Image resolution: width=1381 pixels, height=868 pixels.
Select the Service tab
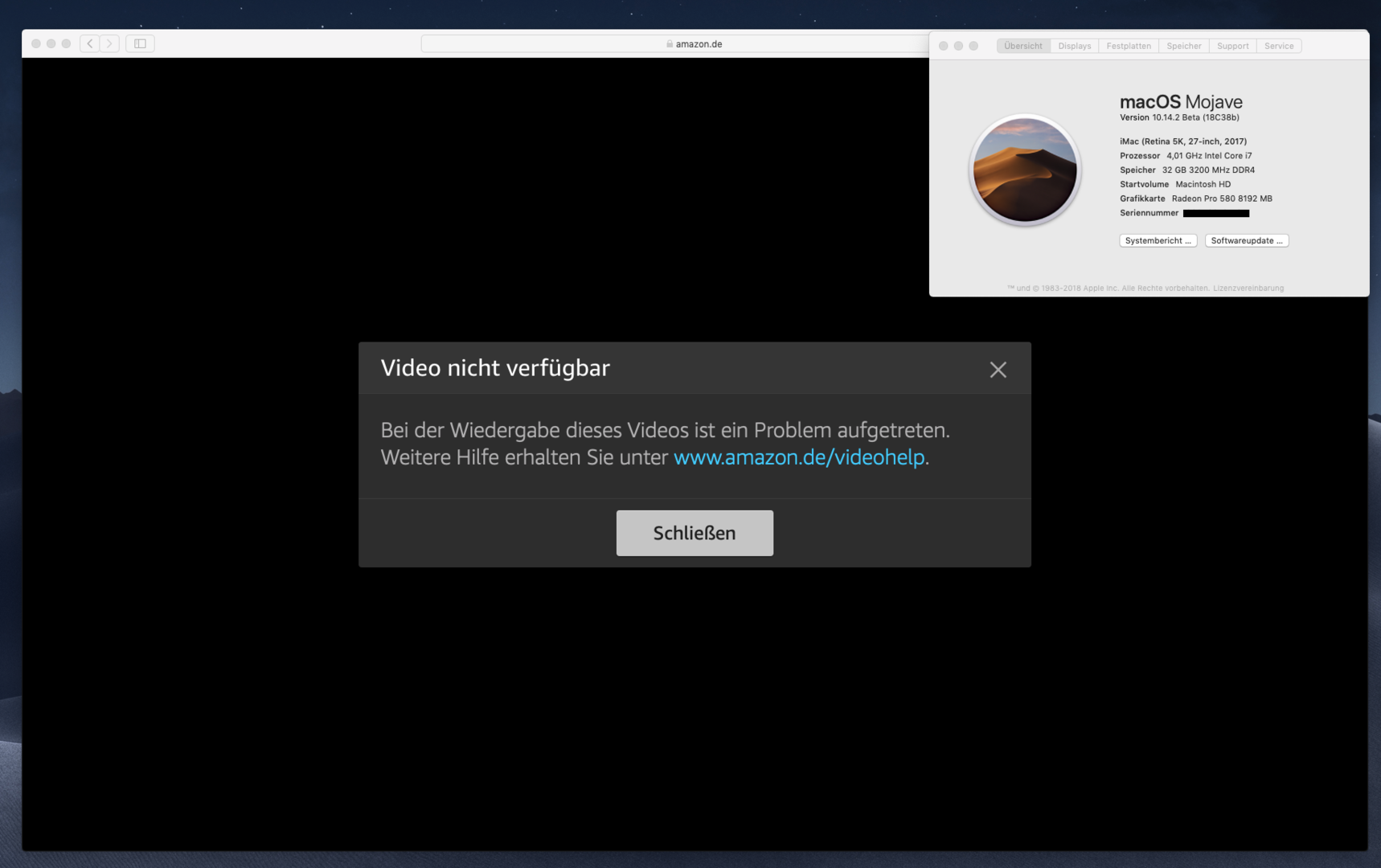pyautogui.click(x=1279, y=46)
